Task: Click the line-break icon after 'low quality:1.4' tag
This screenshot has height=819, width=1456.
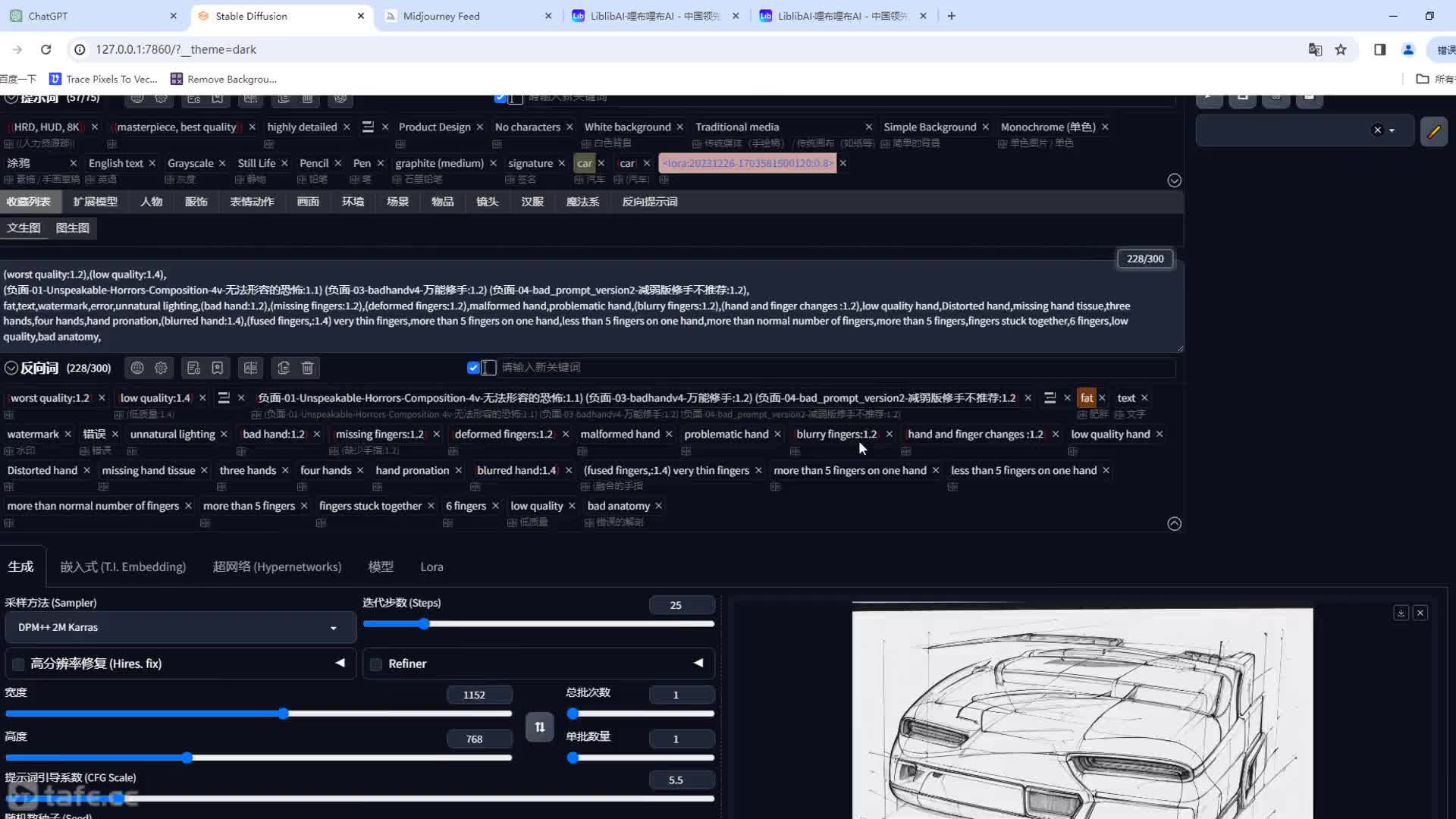Action: coord(224,398)
